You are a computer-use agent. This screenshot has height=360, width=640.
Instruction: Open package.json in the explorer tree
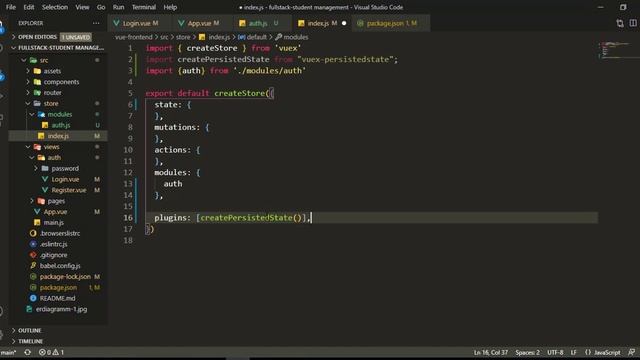pos(58,287)
